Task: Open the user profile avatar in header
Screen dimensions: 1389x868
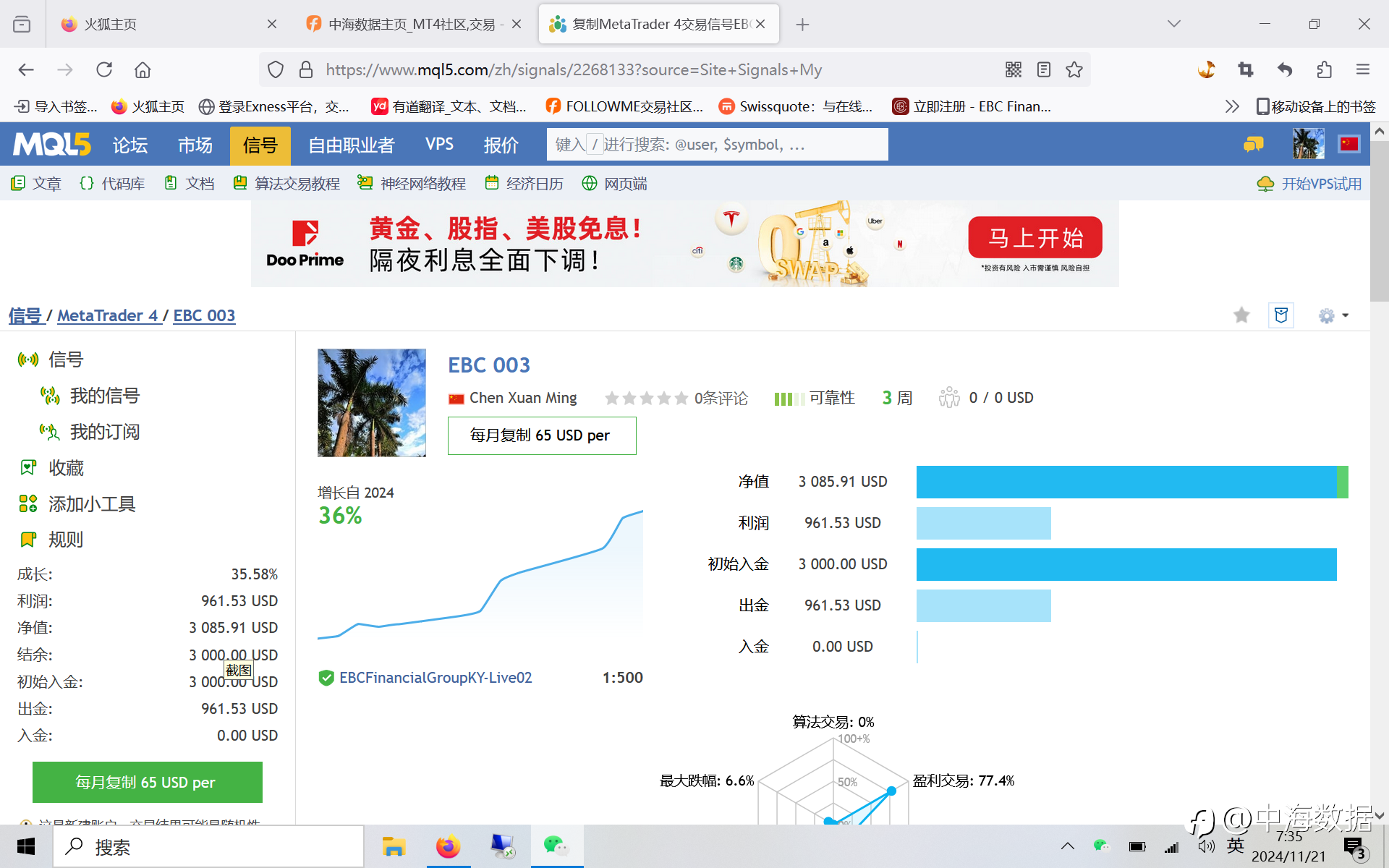Action: 1308,144
